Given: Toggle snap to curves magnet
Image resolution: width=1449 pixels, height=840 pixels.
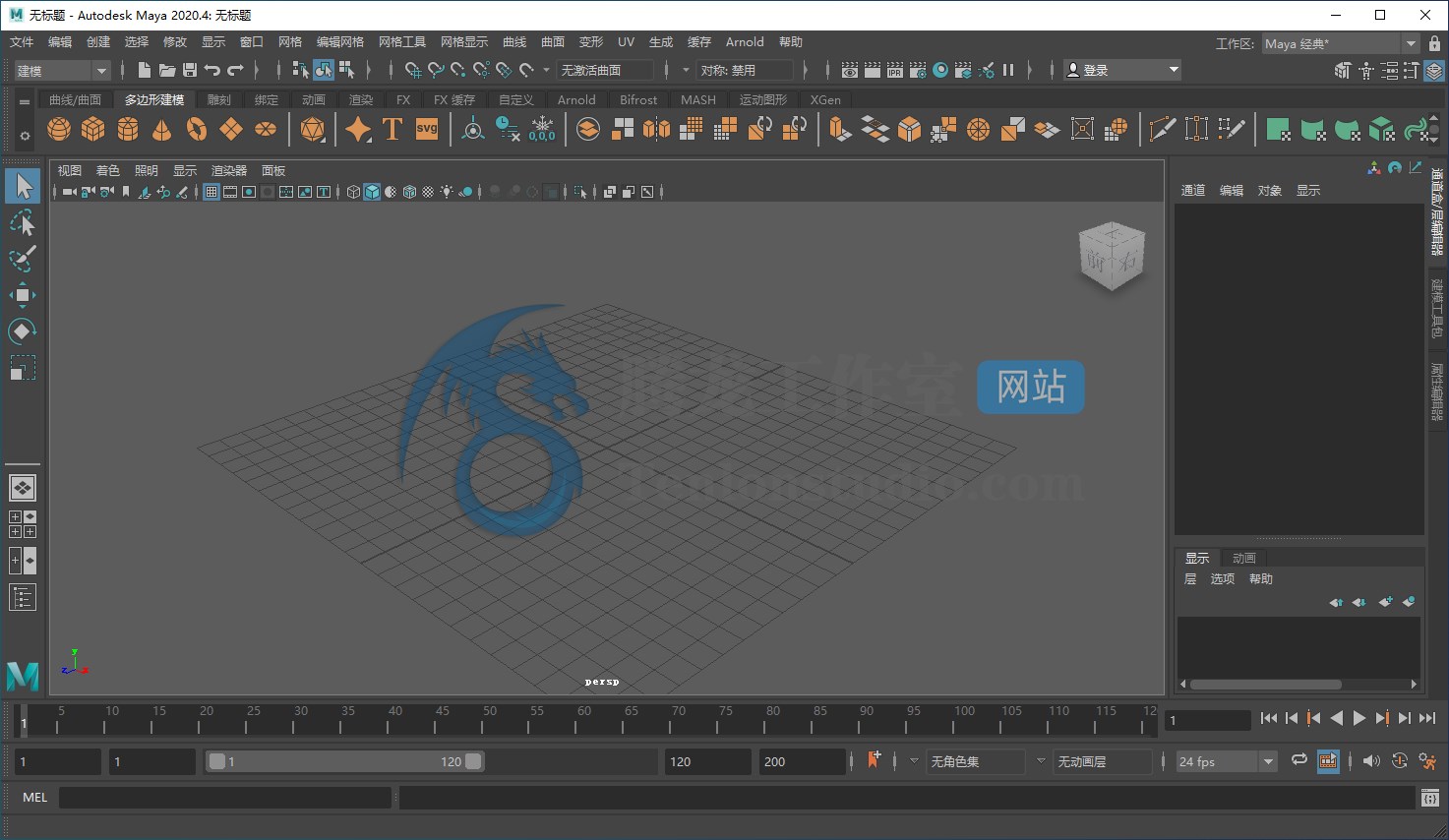Looking at the screenshot, I should point(436,70).
